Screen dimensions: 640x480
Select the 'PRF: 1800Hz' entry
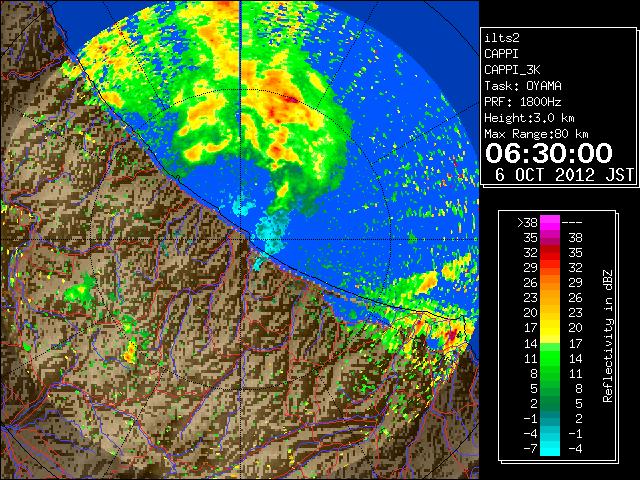tap(523, 102)
